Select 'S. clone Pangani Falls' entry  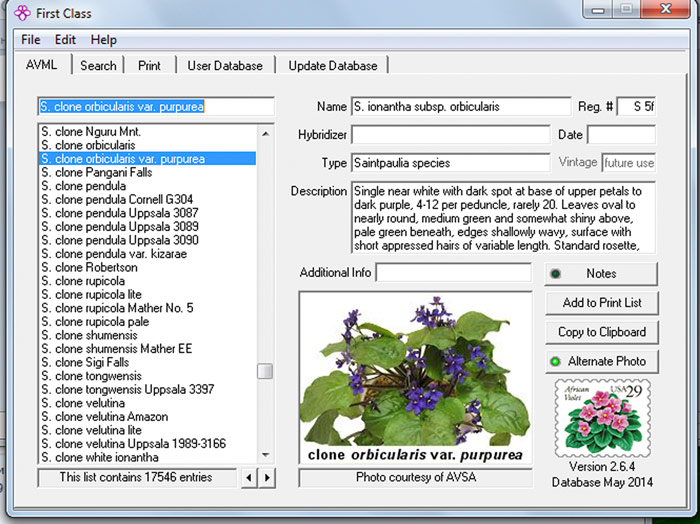pyautogui.click(x=147, y=172)
